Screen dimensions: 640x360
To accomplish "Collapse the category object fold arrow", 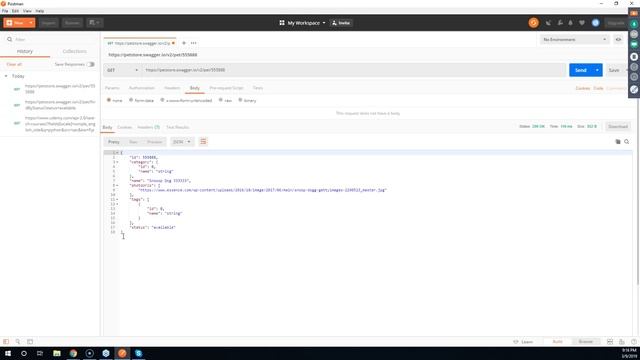I will [x=117, y=162].
